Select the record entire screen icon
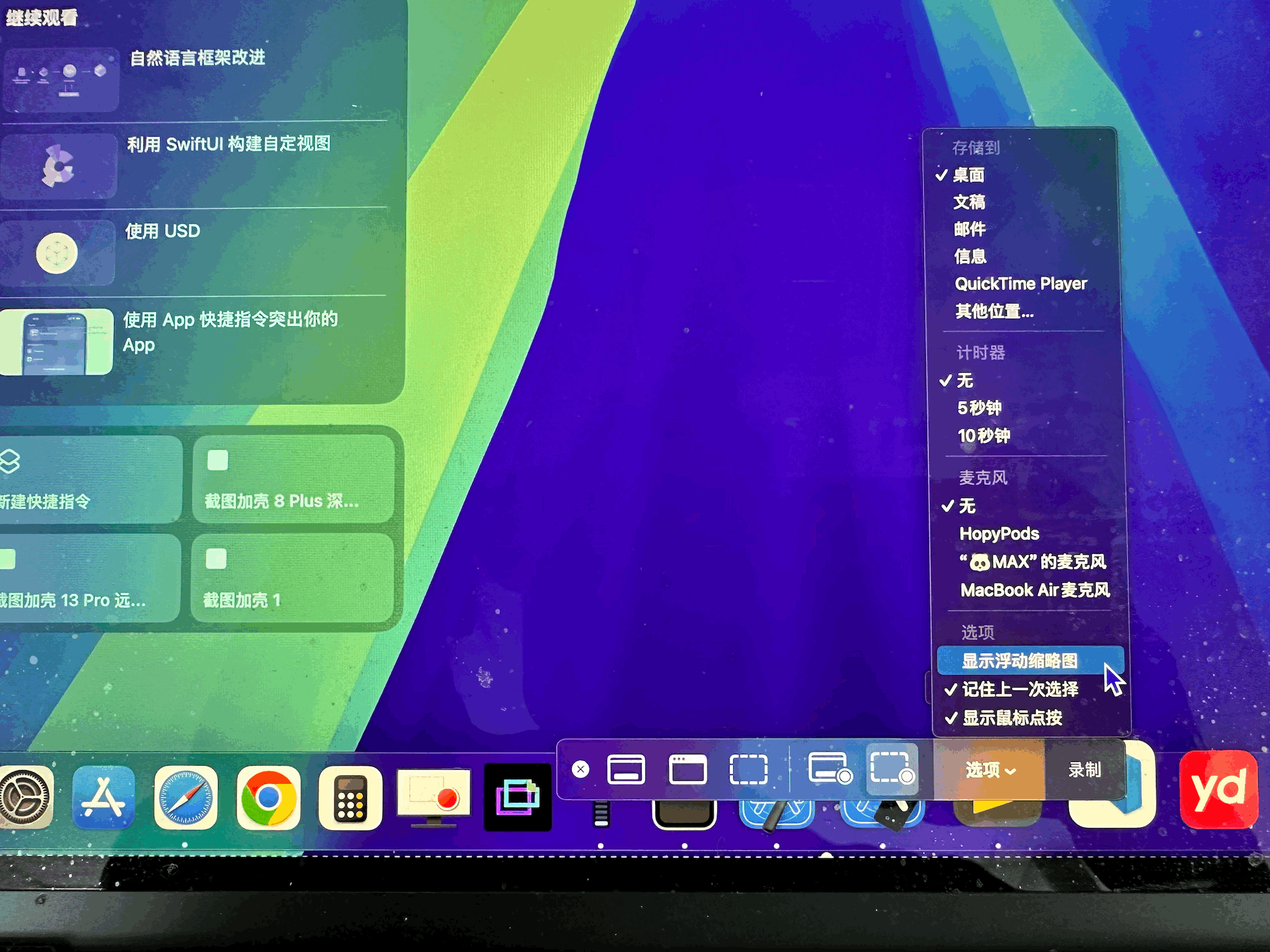Viewport: 1270px width, 952px height. click(828, 768)
